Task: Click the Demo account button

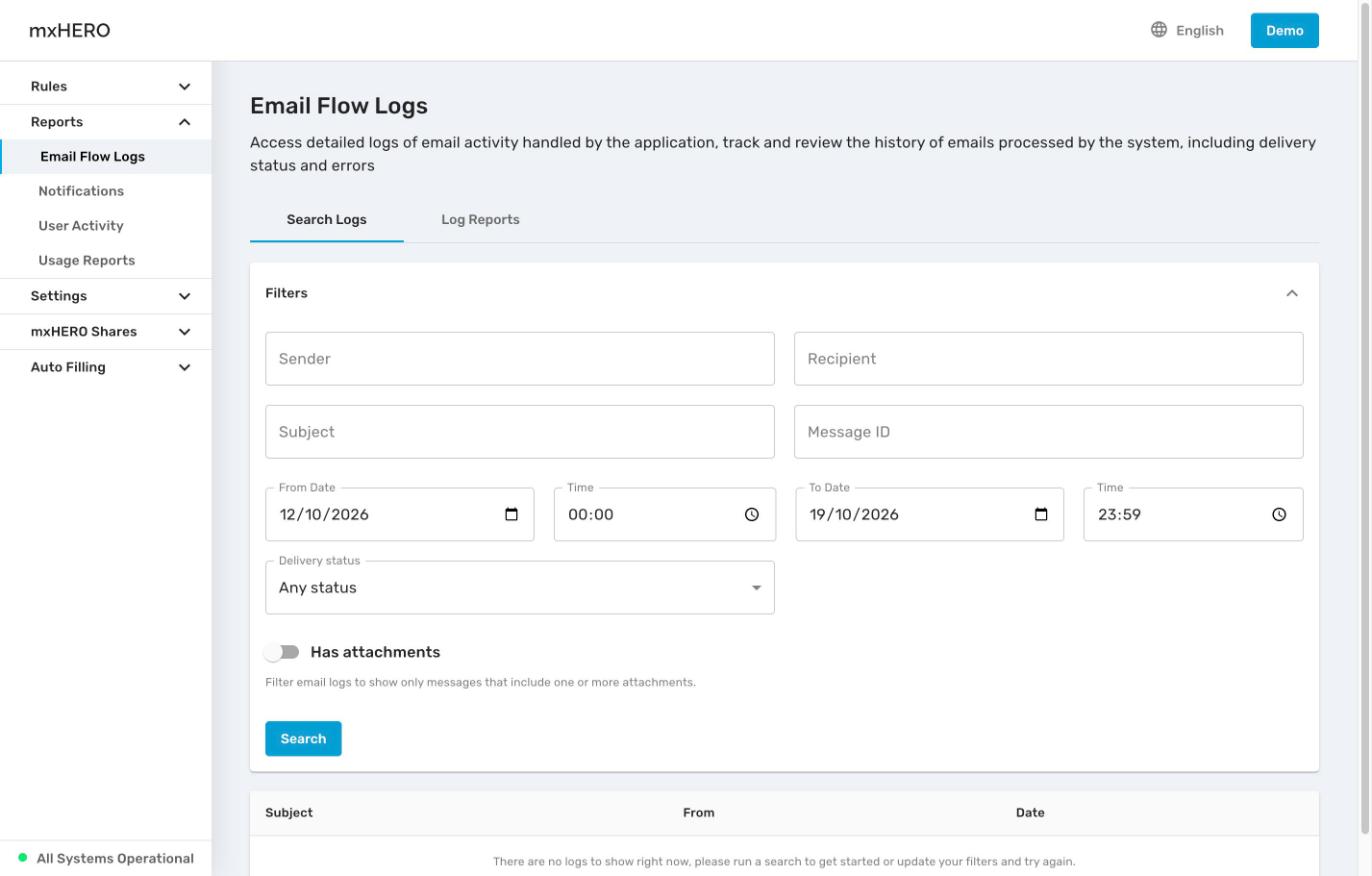Action: 1285,31
